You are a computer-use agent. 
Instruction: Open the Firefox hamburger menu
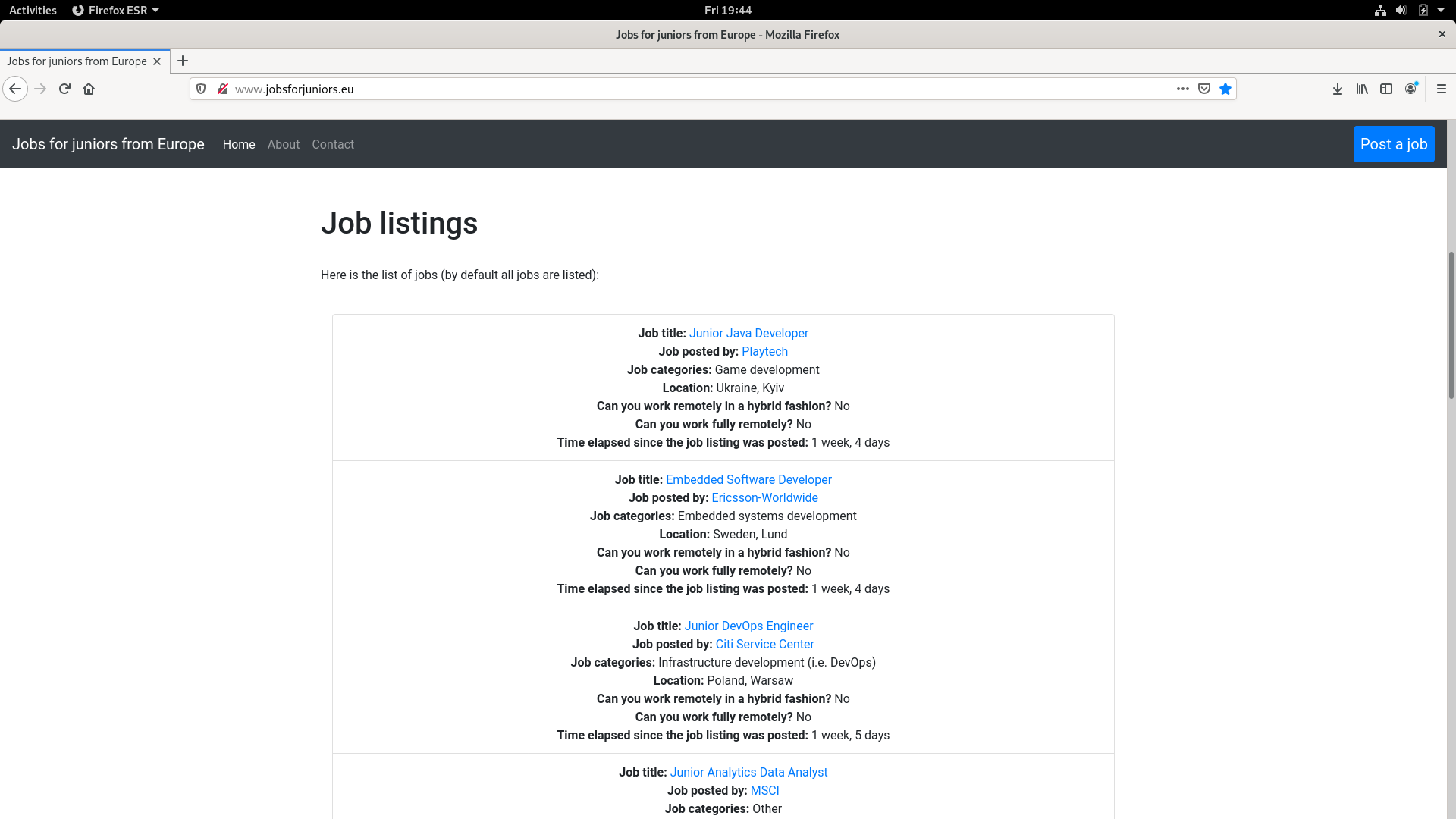(x=1442, y=89)
